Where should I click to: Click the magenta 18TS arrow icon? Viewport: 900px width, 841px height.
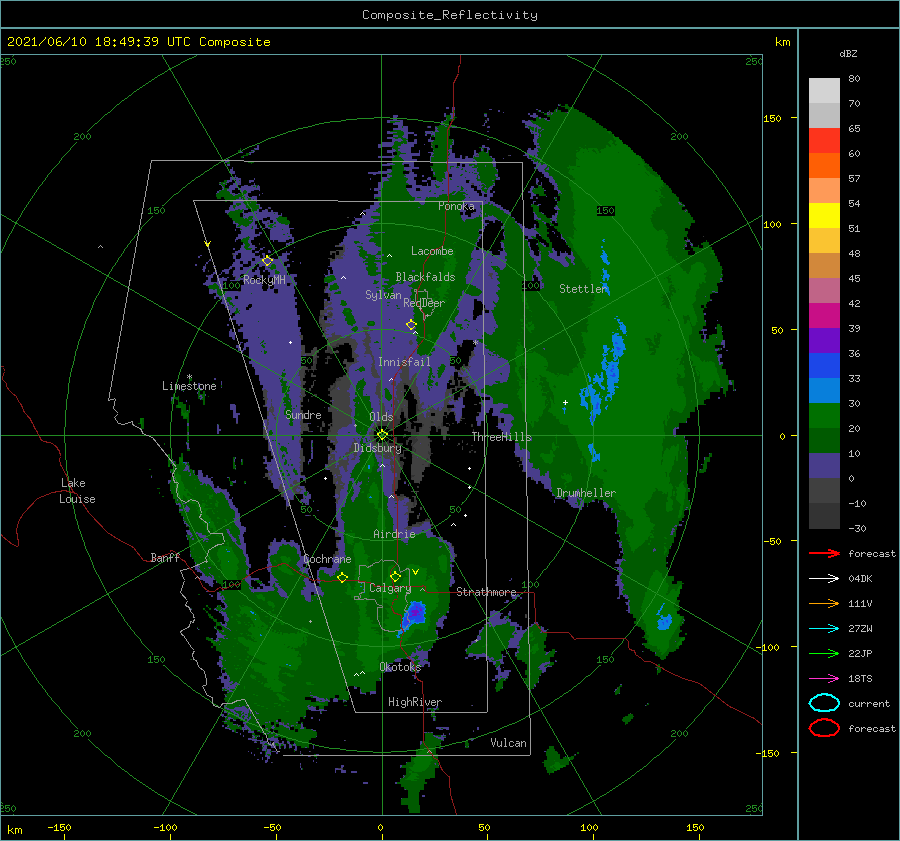tap(824, 679)
